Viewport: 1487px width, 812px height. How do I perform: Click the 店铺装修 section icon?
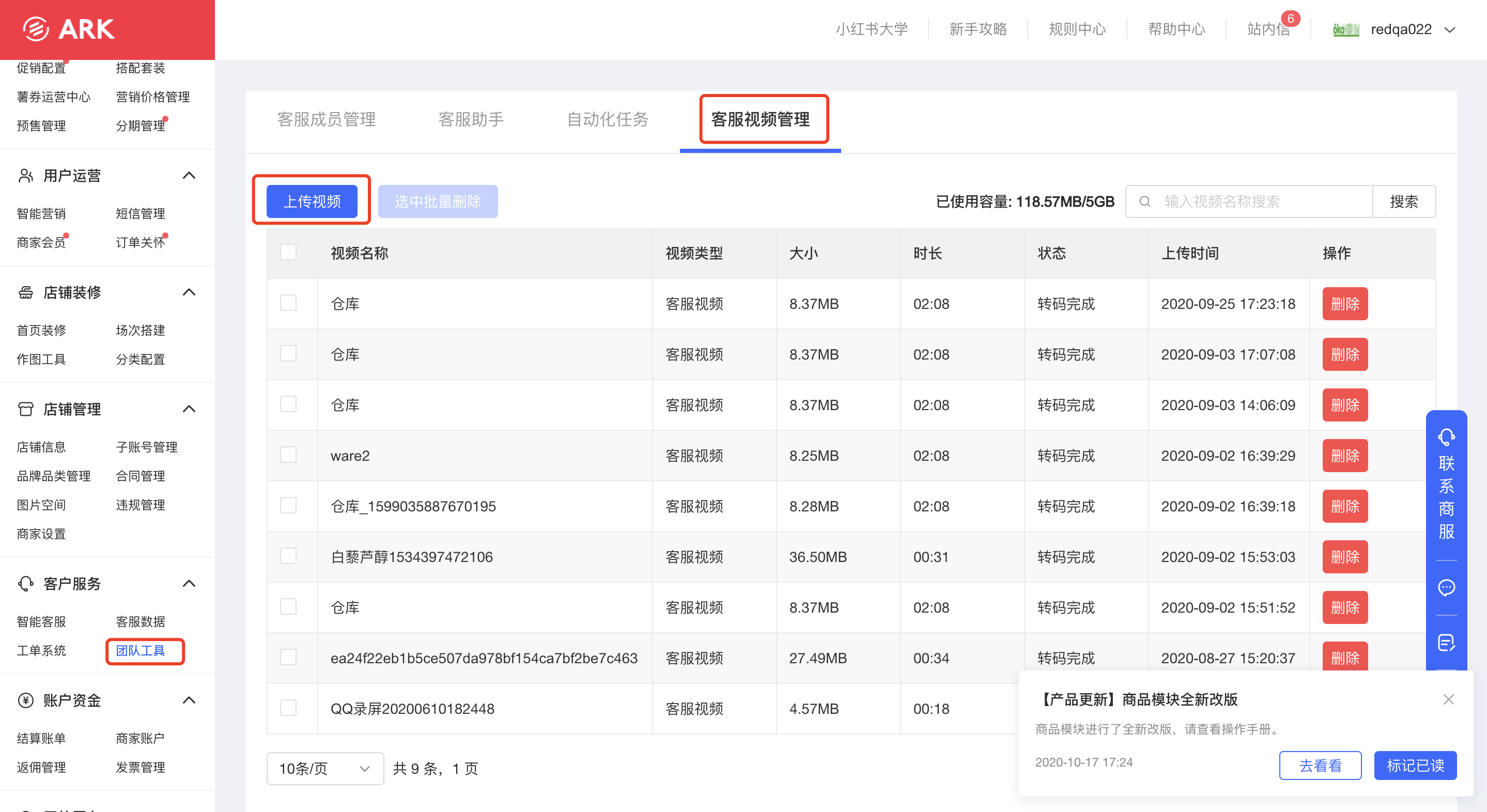(x=26, y=292)
